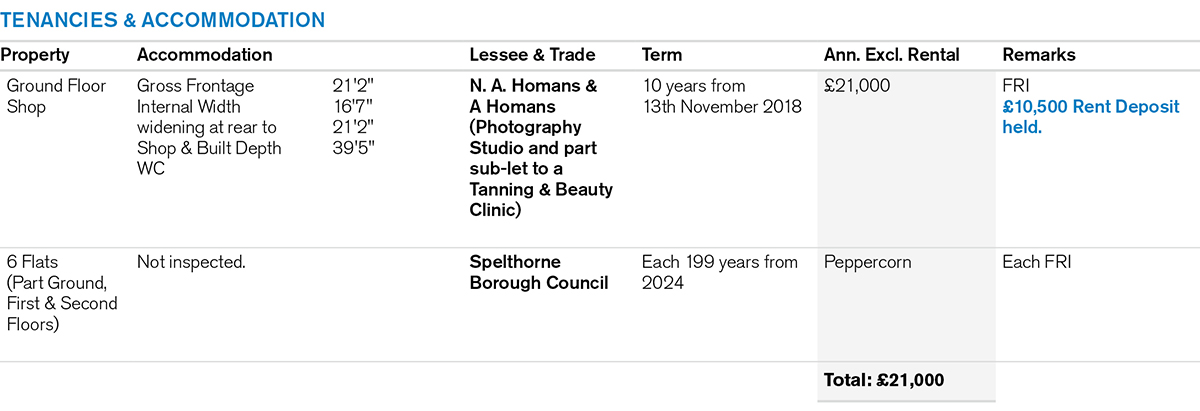Select the Ann. Excl. Rental header
Viewport: 1200px width, 411px height.
[x=892, y=55]
